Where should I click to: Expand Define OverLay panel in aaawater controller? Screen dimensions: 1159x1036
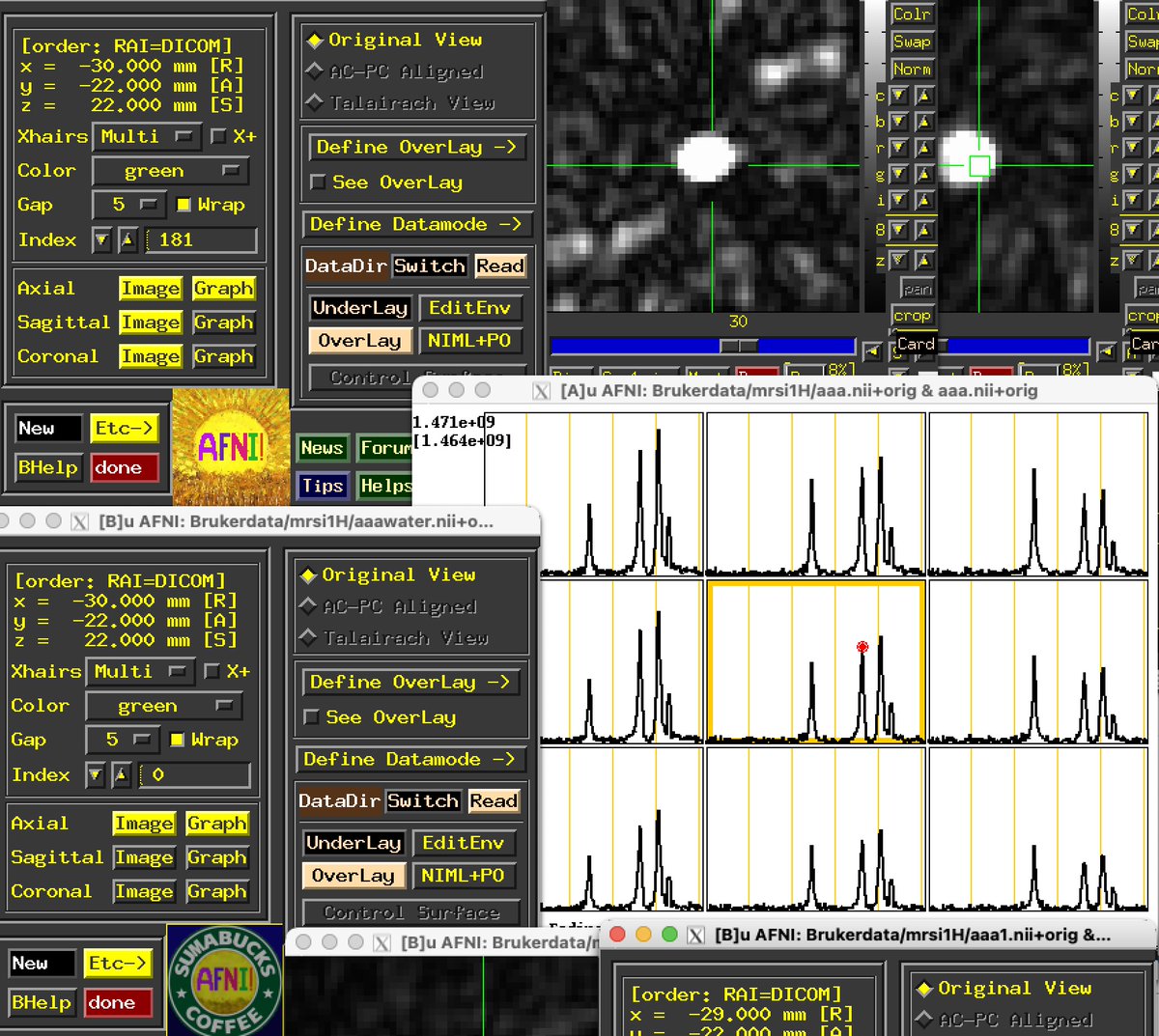410,682
